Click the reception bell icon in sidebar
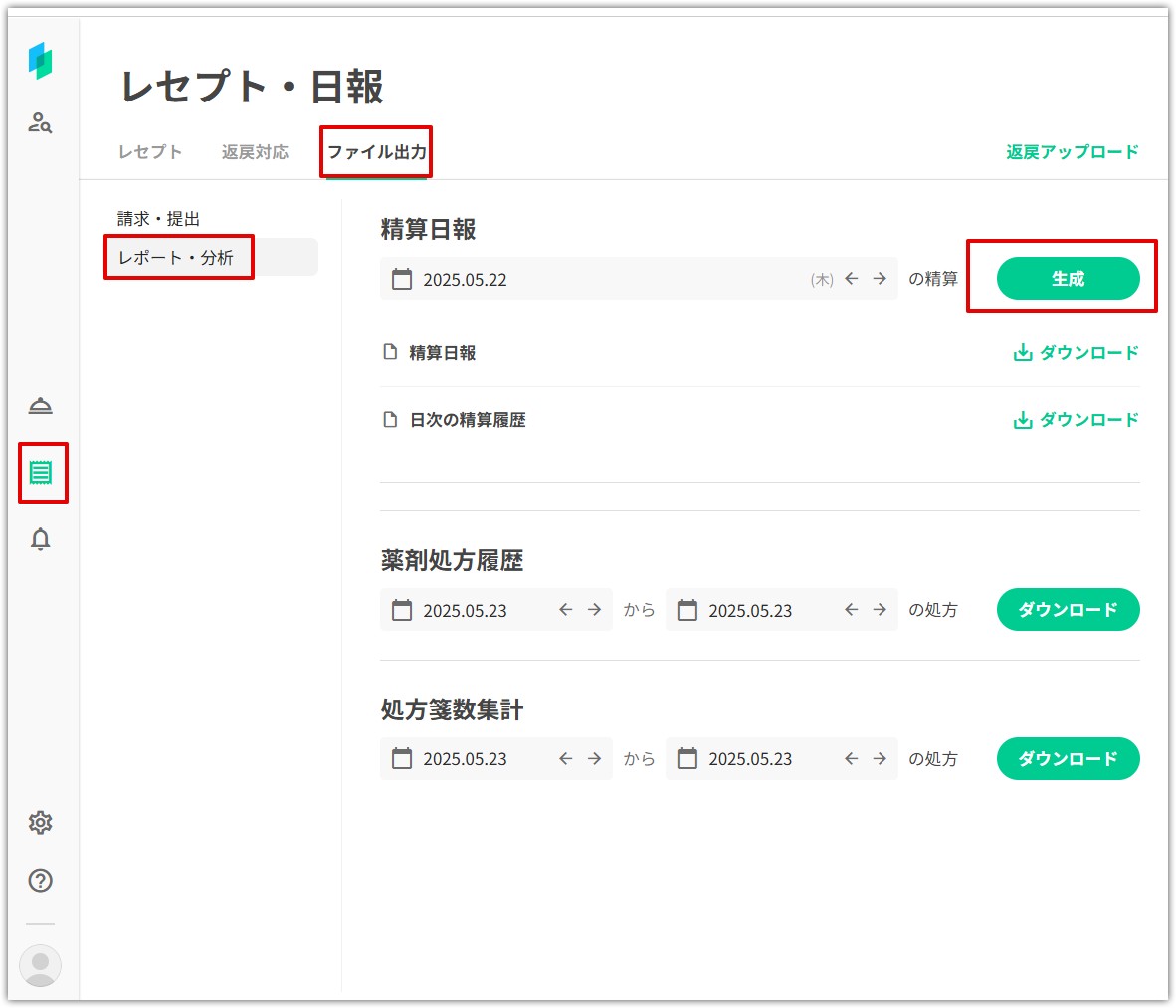Screen dimensions: 1176x1008 tap(40, 406)
